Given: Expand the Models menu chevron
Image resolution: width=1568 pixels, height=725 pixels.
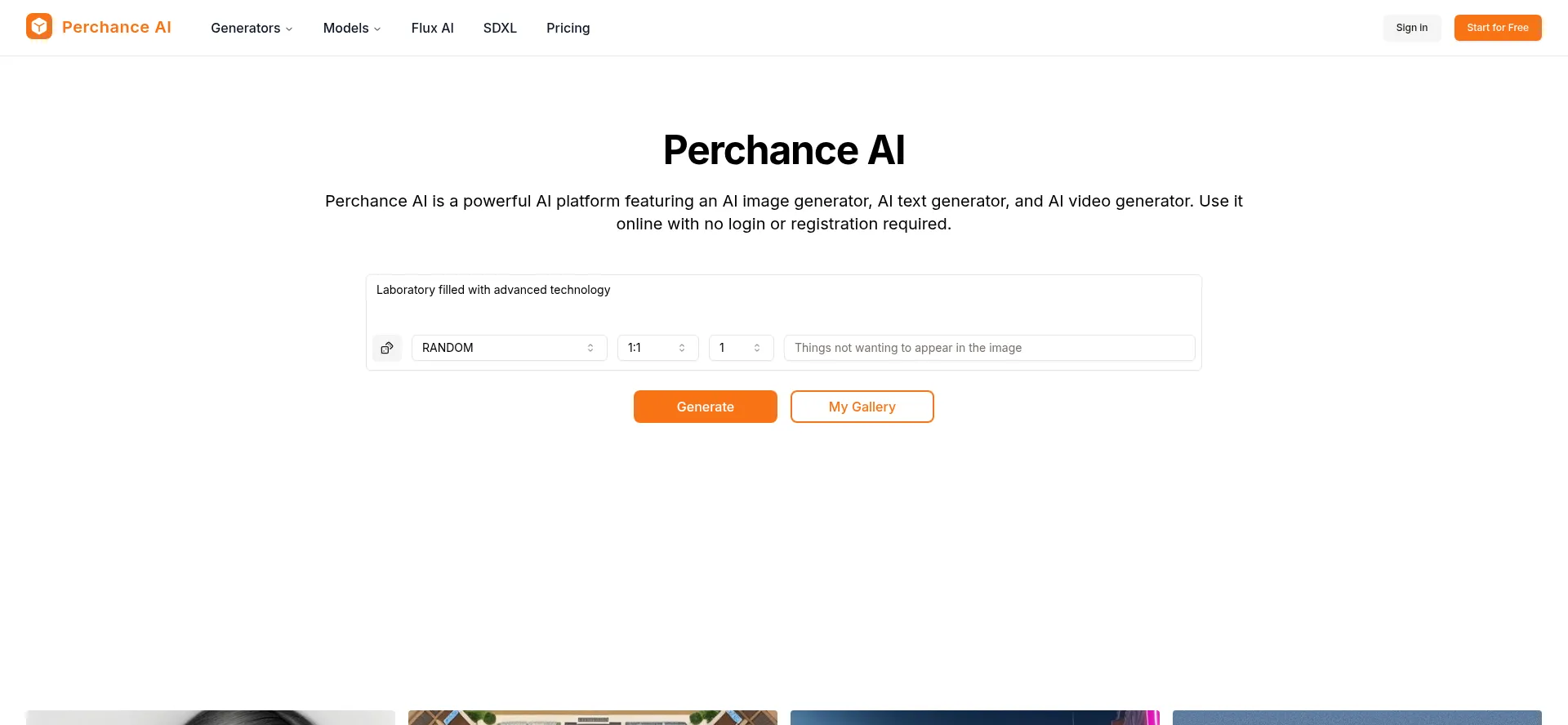Looking at the screenshot, I should coord(377,29).
